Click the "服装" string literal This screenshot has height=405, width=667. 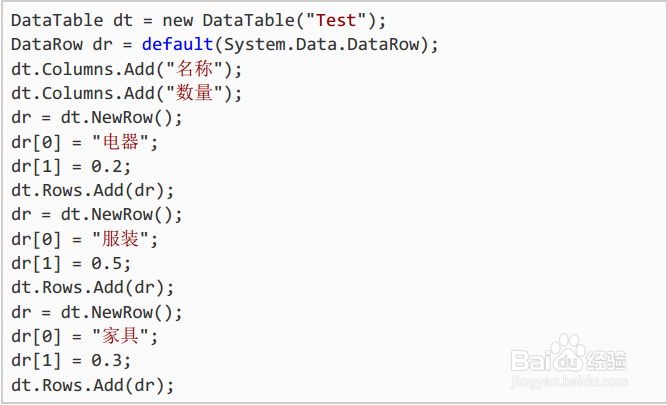click(x=121, y=240)
